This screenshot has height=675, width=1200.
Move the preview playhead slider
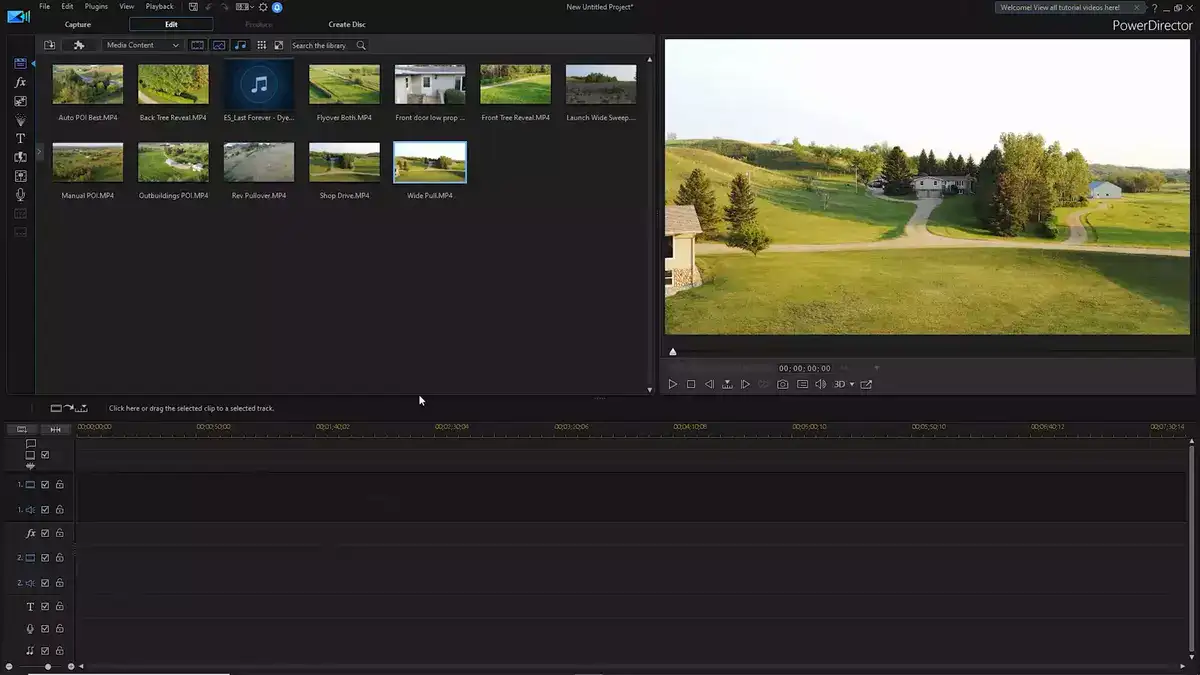coord(673,352)
